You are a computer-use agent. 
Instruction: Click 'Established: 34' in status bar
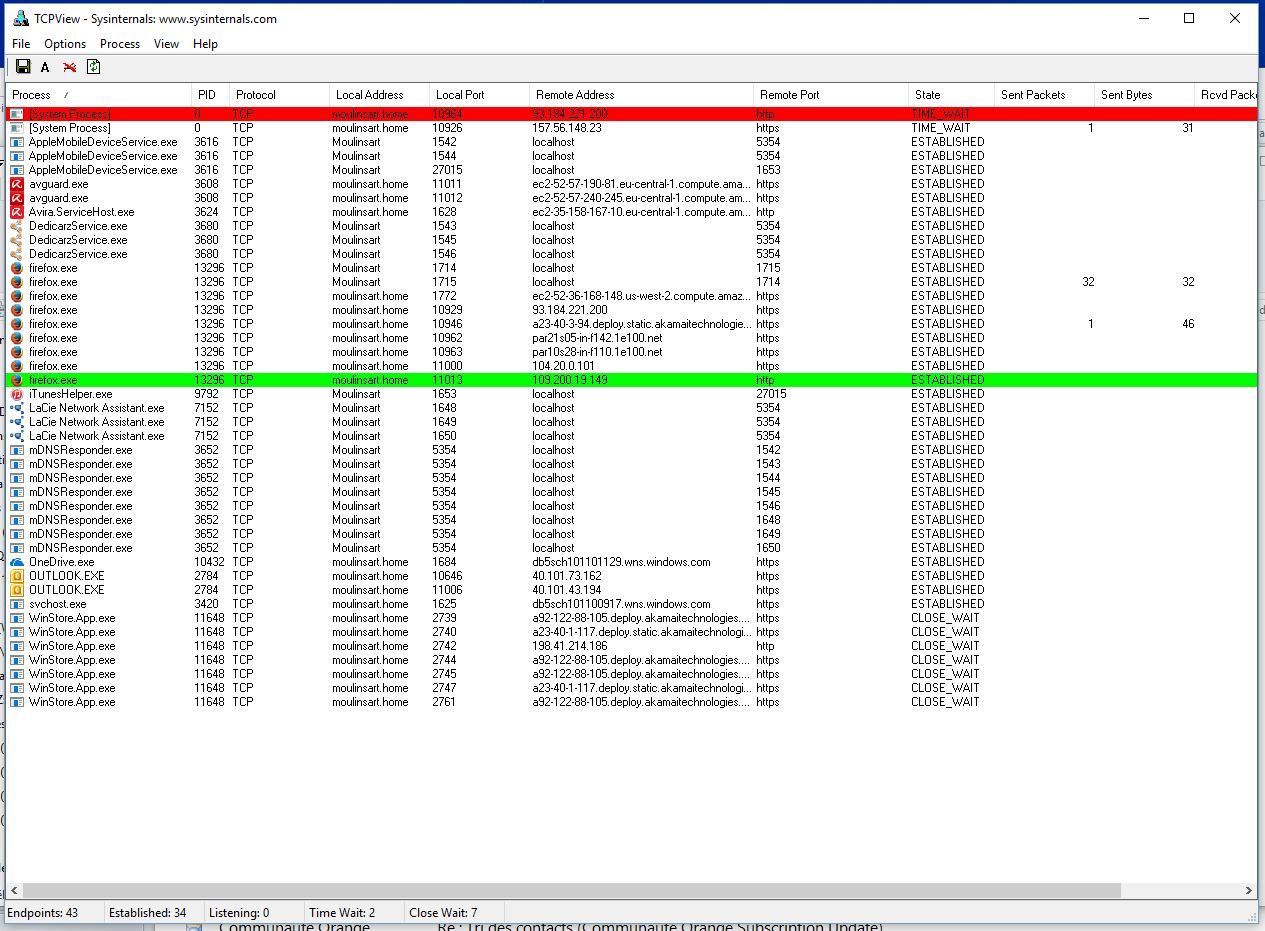pos(147,912)
